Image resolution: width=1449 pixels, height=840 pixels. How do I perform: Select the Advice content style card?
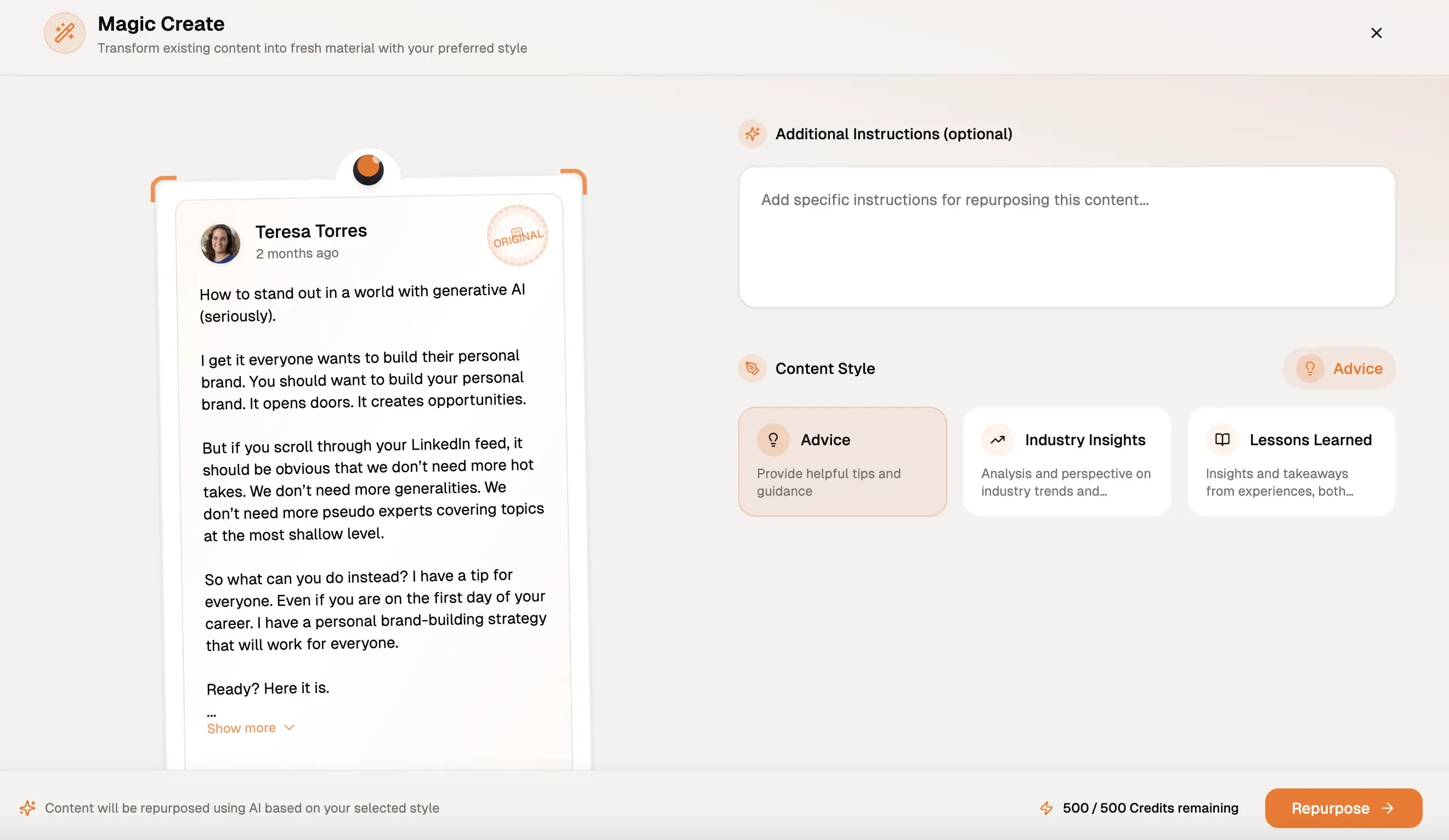842,462
